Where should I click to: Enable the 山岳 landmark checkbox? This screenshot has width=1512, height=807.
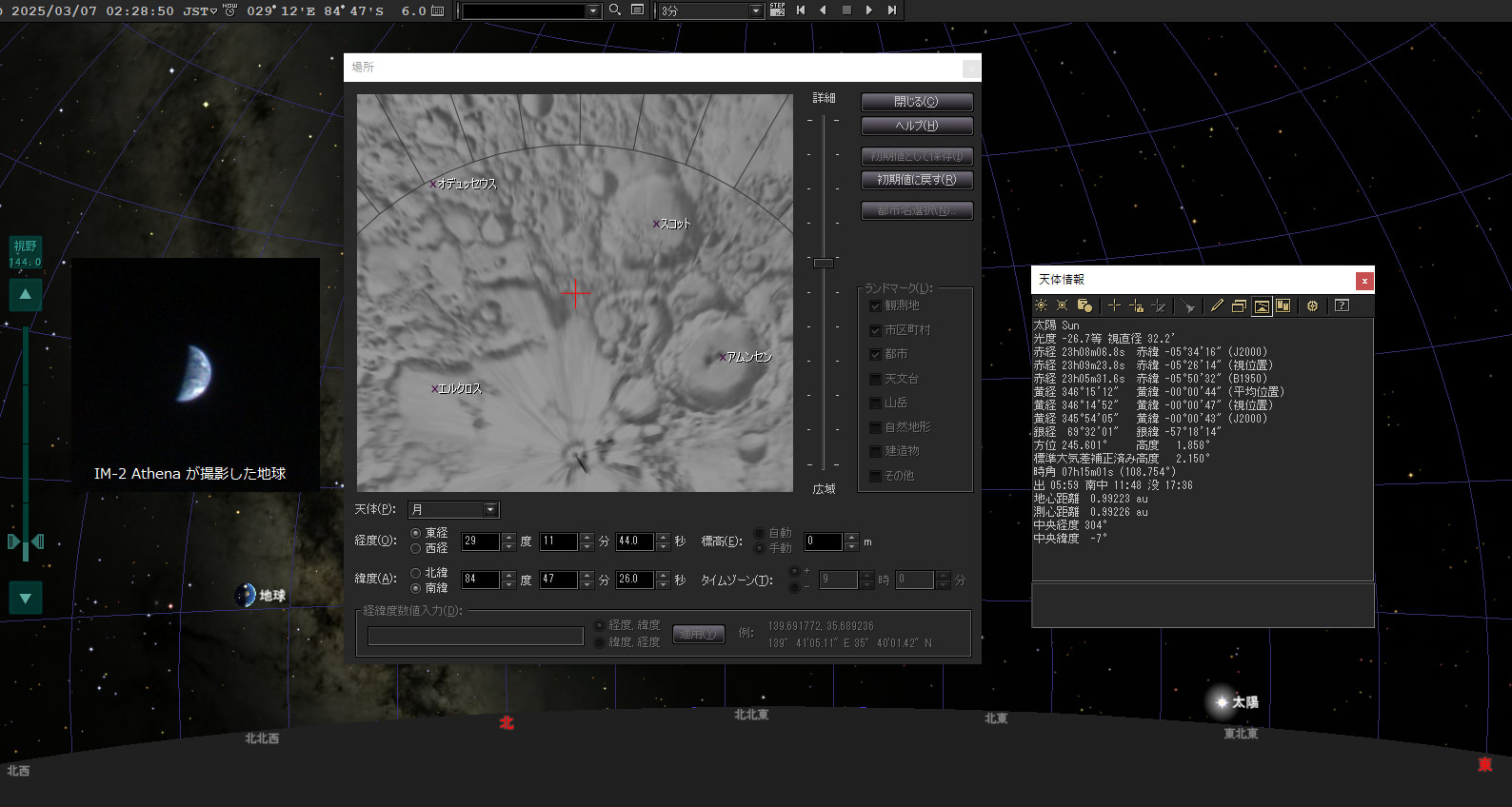click(875, 403)
